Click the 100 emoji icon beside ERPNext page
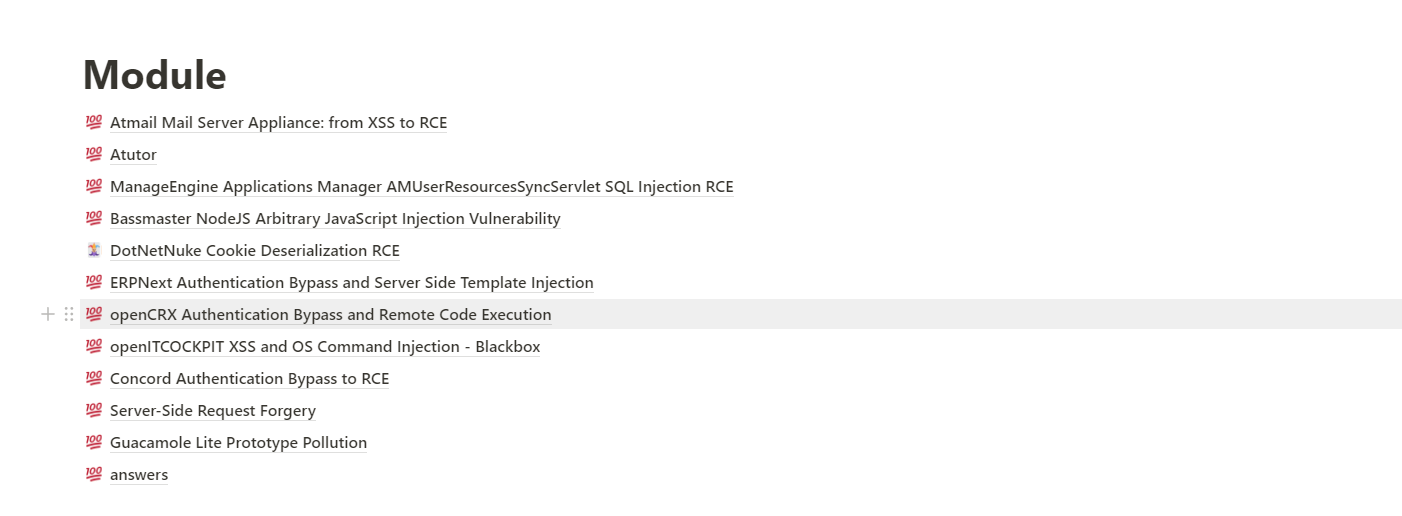The image size is (1402, 516). click(94, 283)
